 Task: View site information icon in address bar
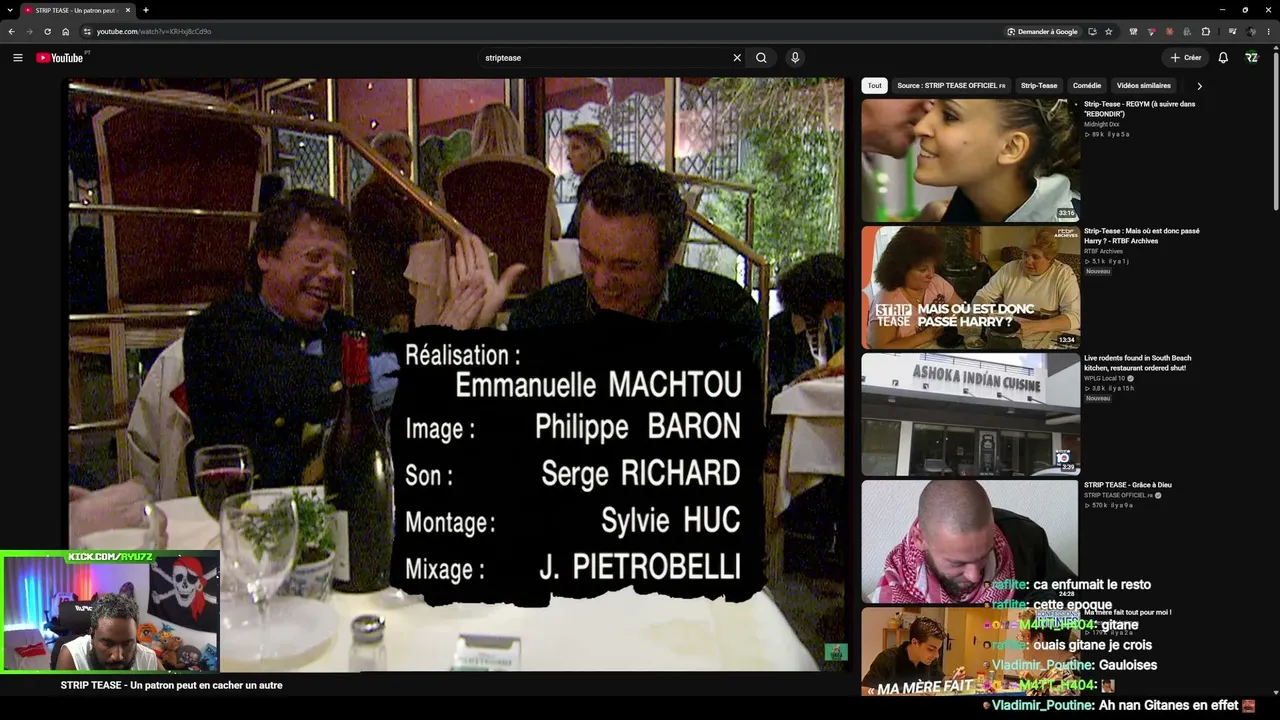coord(87,31)
